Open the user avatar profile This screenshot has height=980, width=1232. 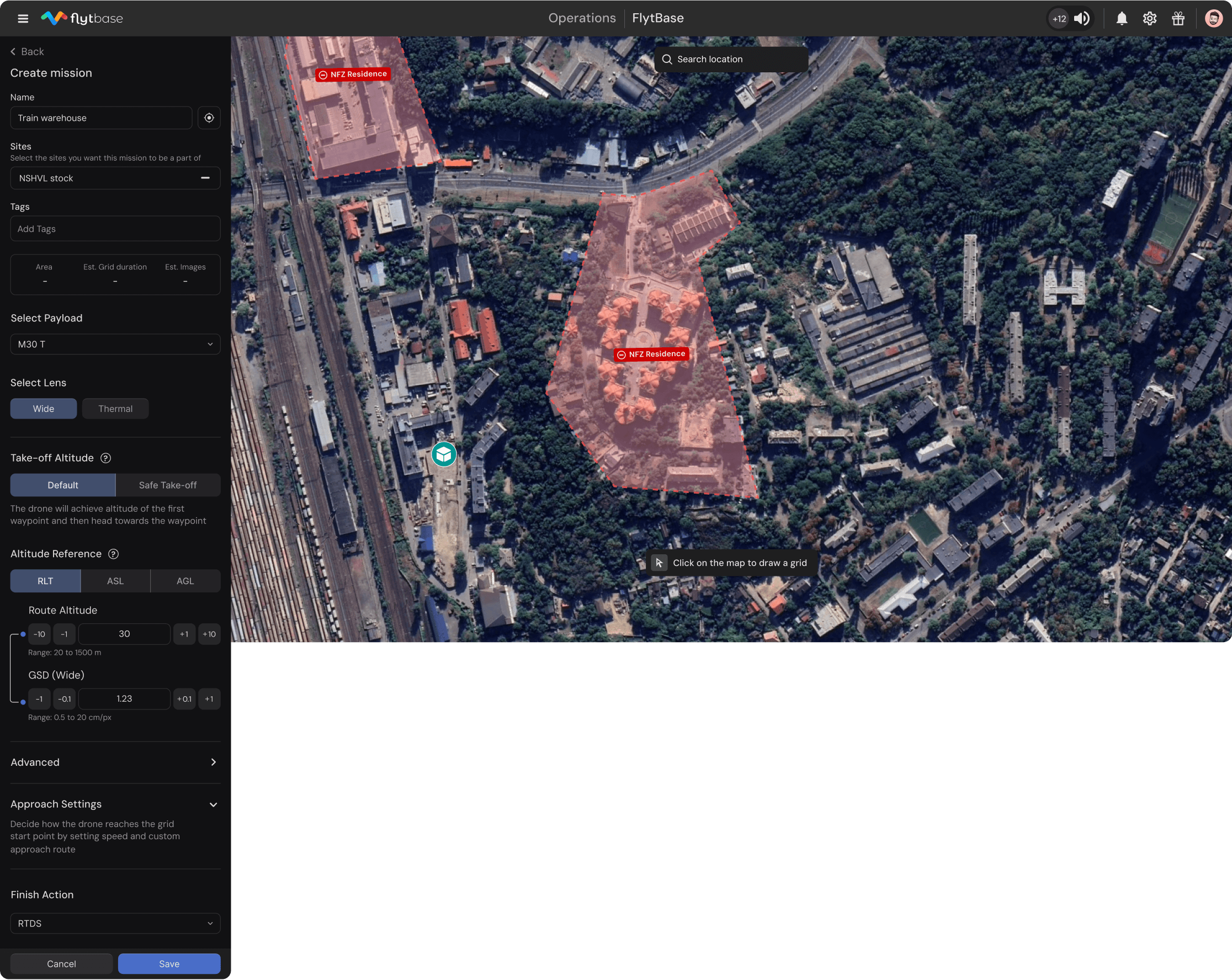click(x=1213, y=18)
